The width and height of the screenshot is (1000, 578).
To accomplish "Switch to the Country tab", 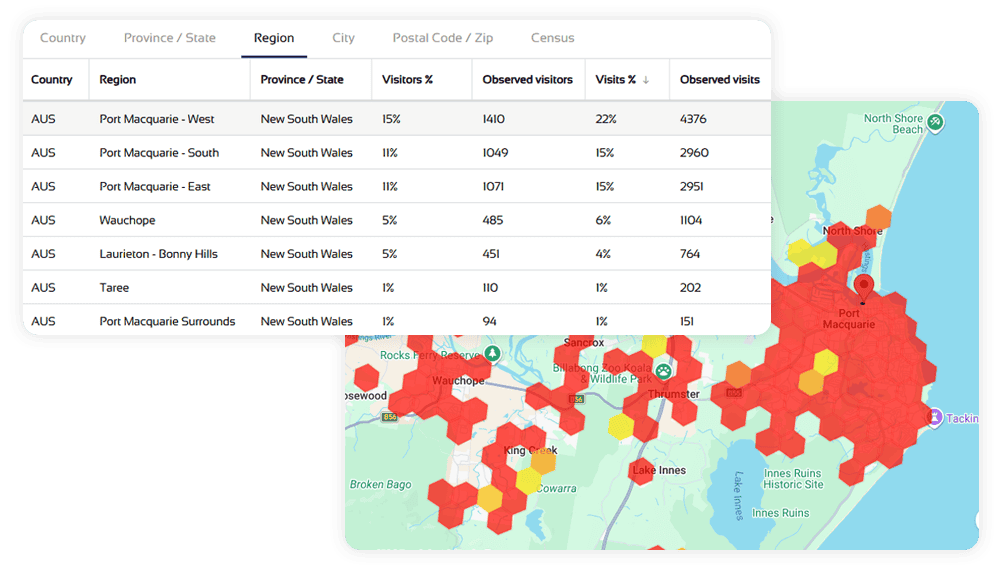I will click(63, 38).
